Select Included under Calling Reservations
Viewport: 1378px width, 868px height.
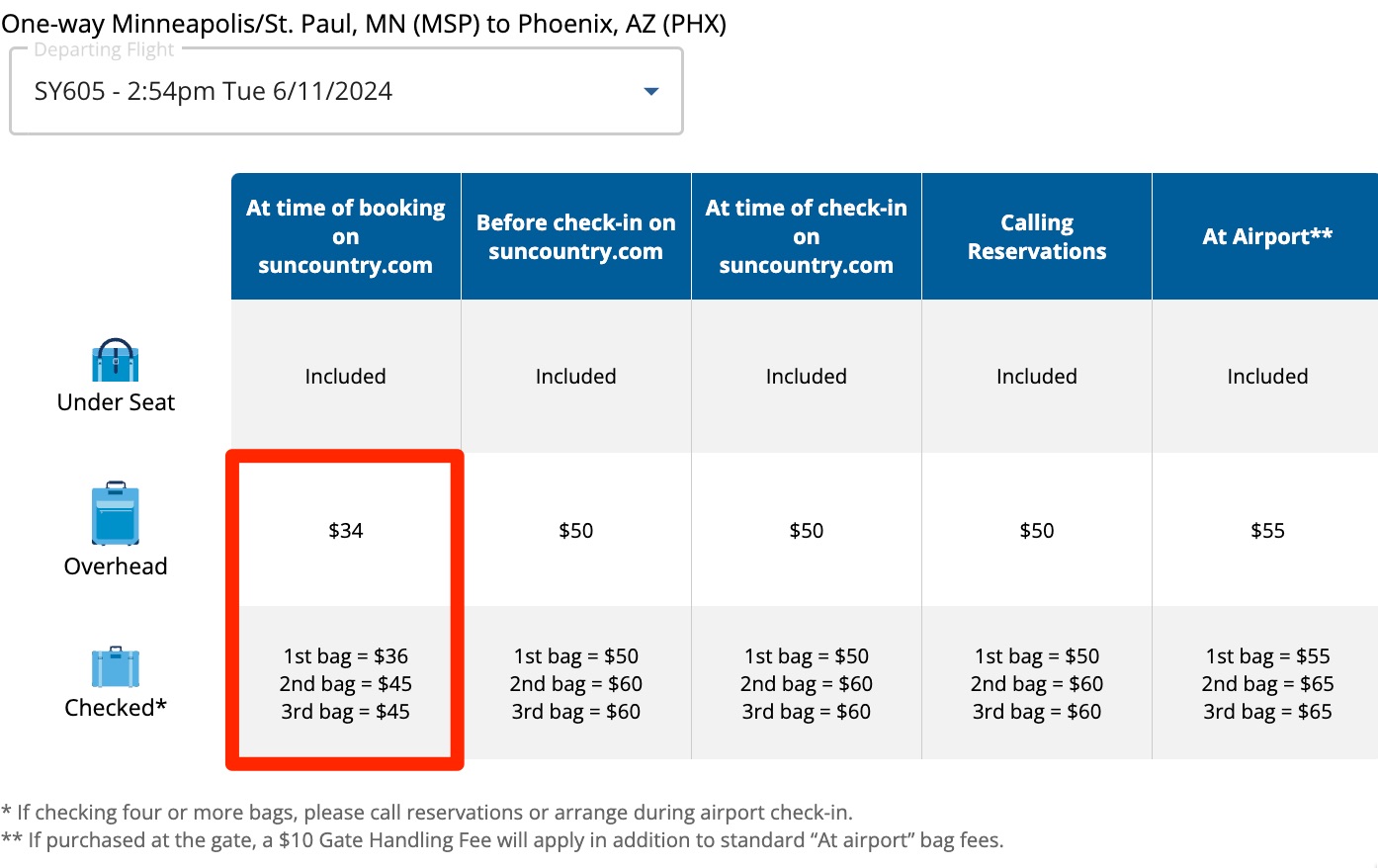[x=1036, y=376]
